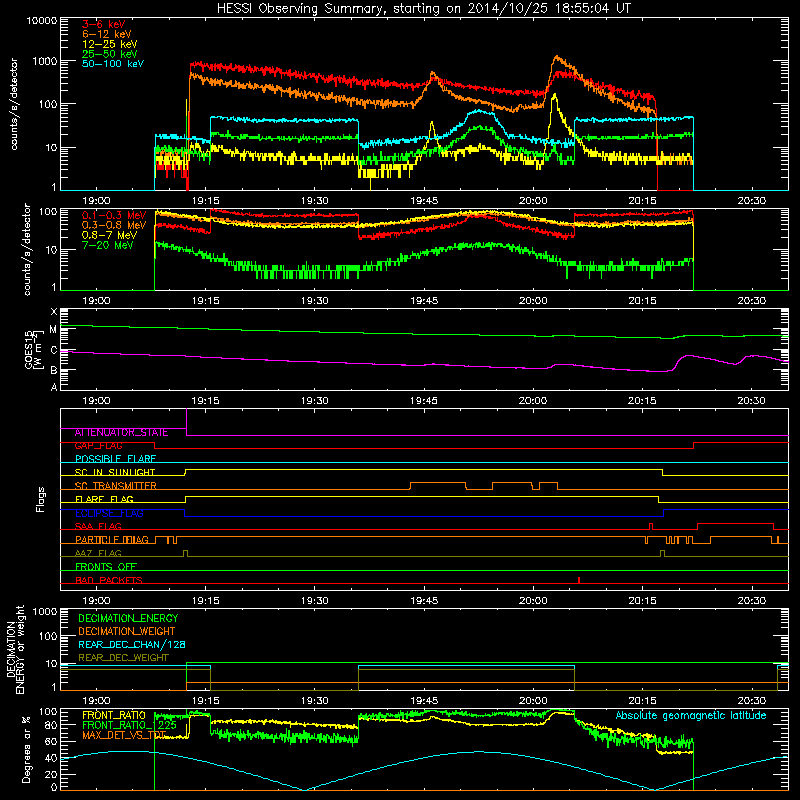Click the yellow FRONT_RATIO legend label

pyautogui.click(x=114, y=715)
